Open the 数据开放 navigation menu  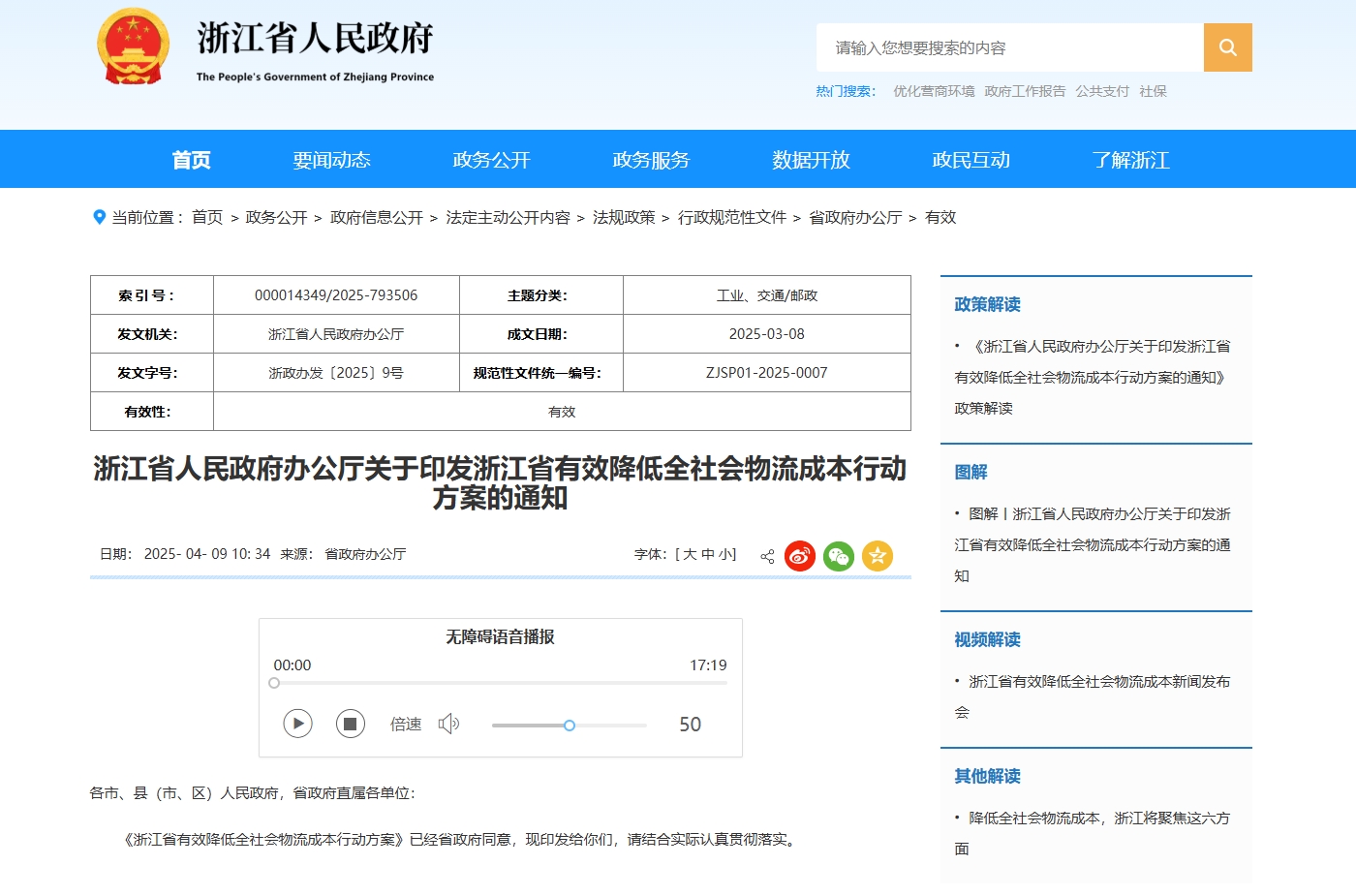click(x=811, y=160)
